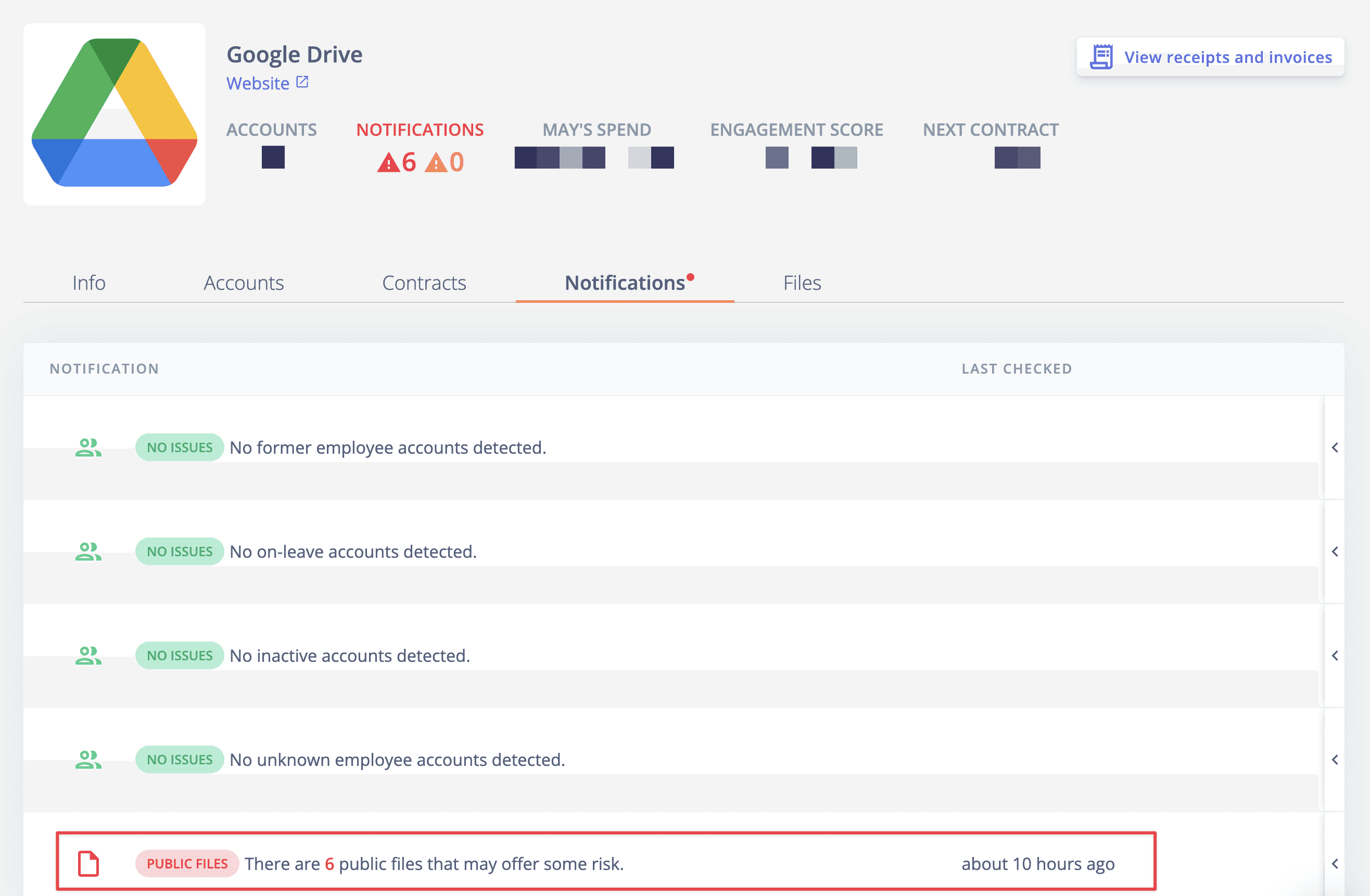1370x896 pixels.
Task: Open the Website external link icon
Action: (x=302, y=82)
